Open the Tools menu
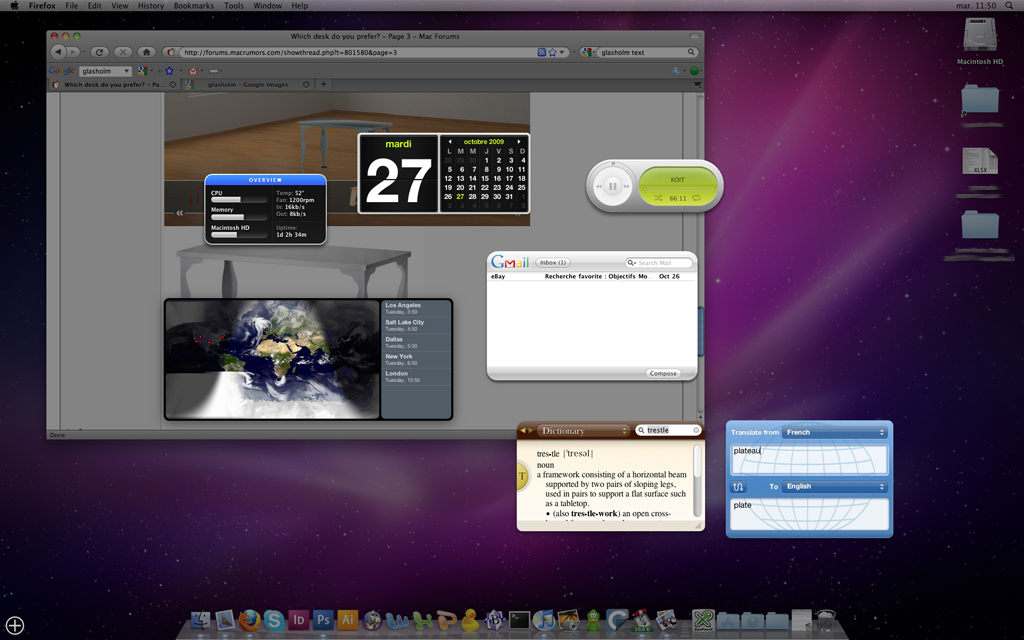Screen dimensions: 1024x640 [x=234, y=5]
